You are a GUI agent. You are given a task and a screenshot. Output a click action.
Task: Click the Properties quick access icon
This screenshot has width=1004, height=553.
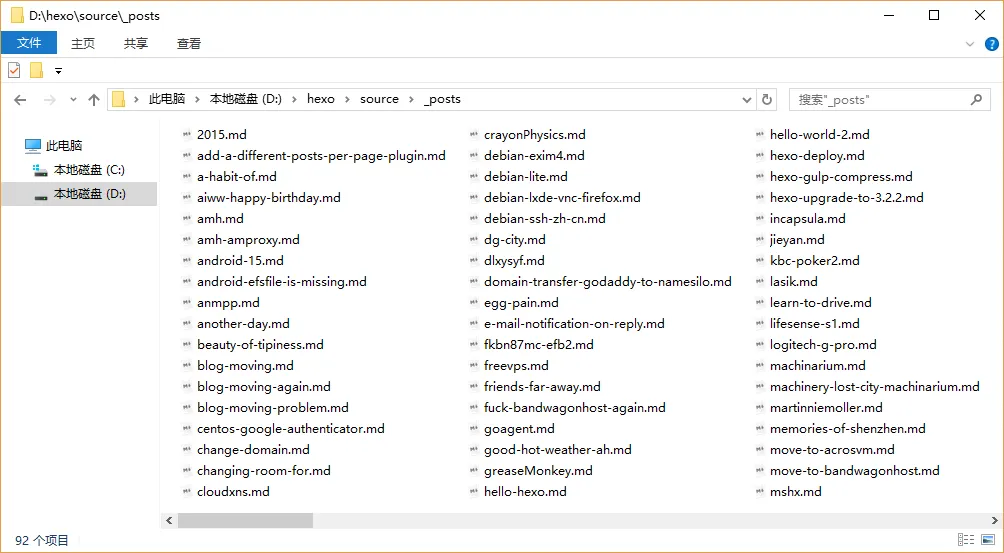tap(14, 70)
